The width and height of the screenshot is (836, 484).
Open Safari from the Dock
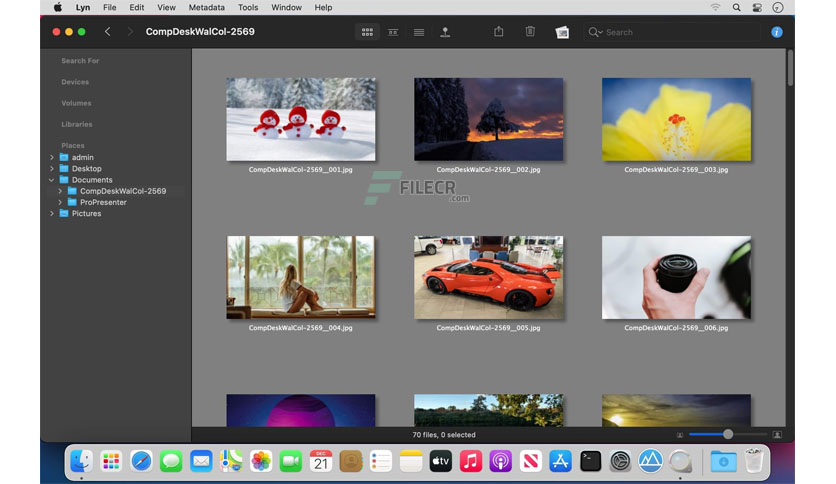141,461
